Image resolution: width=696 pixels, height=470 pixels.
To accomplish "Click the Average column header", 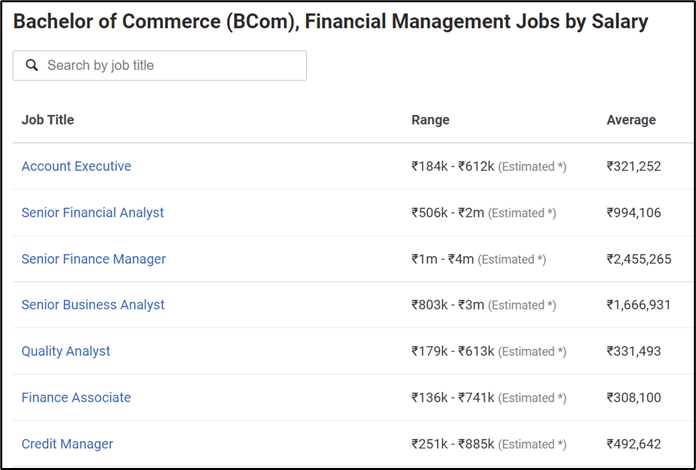I will click(x=631, y=120).
